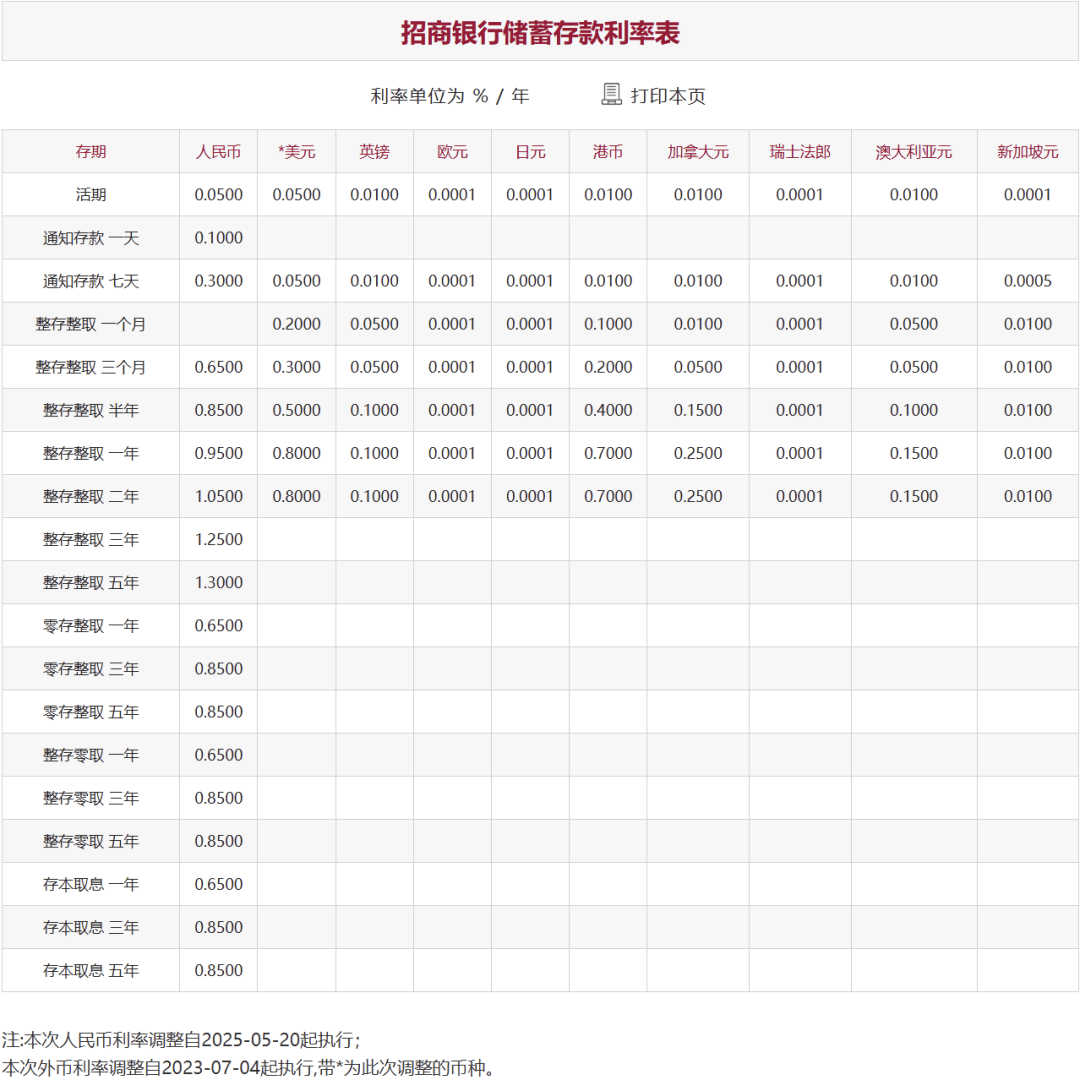The image size is (1080, 1091).
Task: Click the 存期 header cell
Action: click(x=91, y=152)
